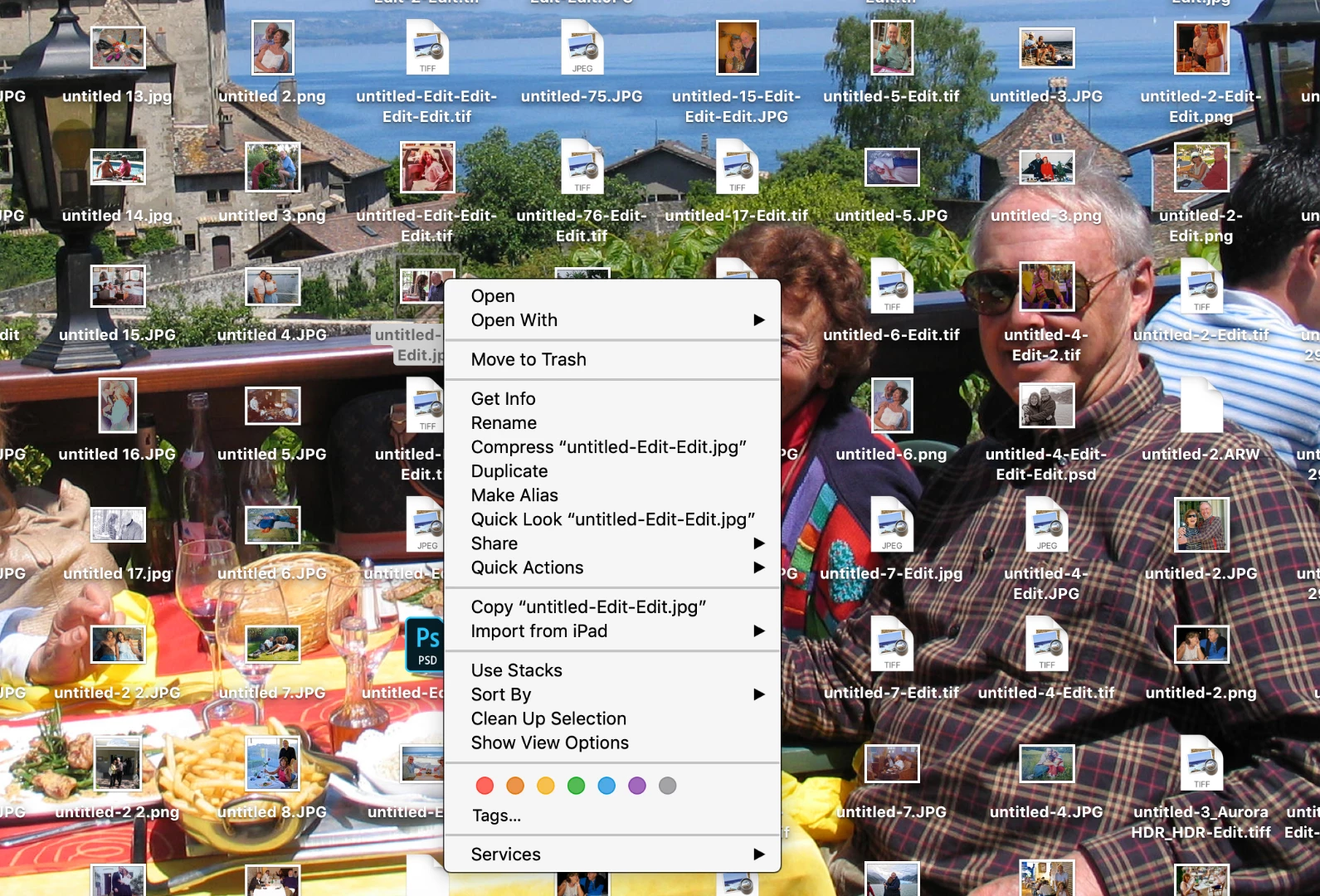Image resolution: width=1320 pixels, height=896 pixels.
Task: Choose Tags... in the context menu
Action: click(x=612, y=816)
